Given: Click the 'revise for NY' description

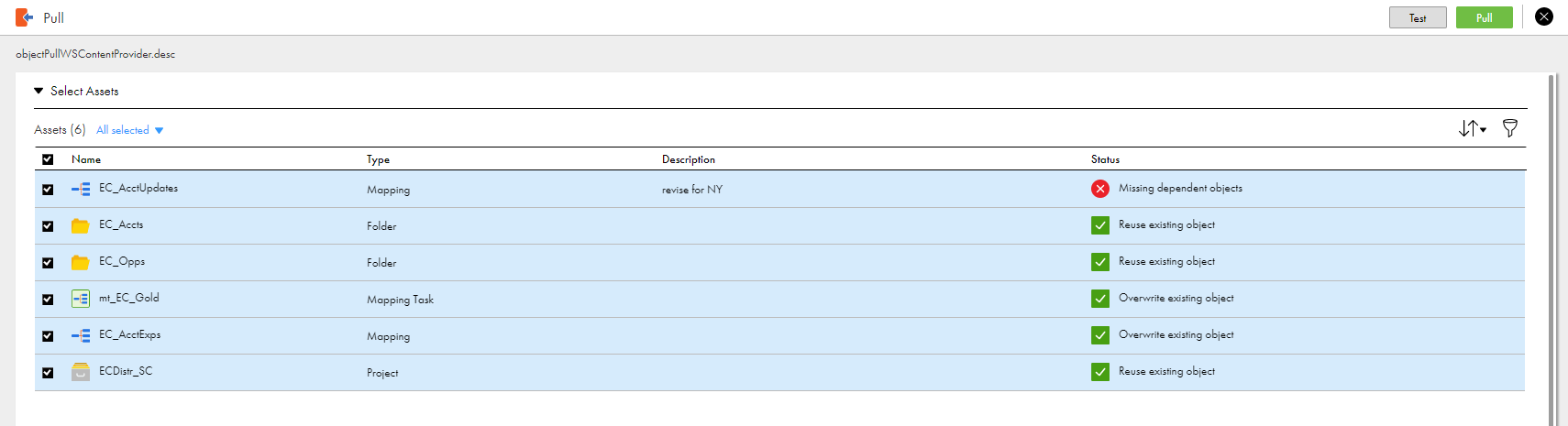Looking at the screenshot, I should (x=692, y=190).
